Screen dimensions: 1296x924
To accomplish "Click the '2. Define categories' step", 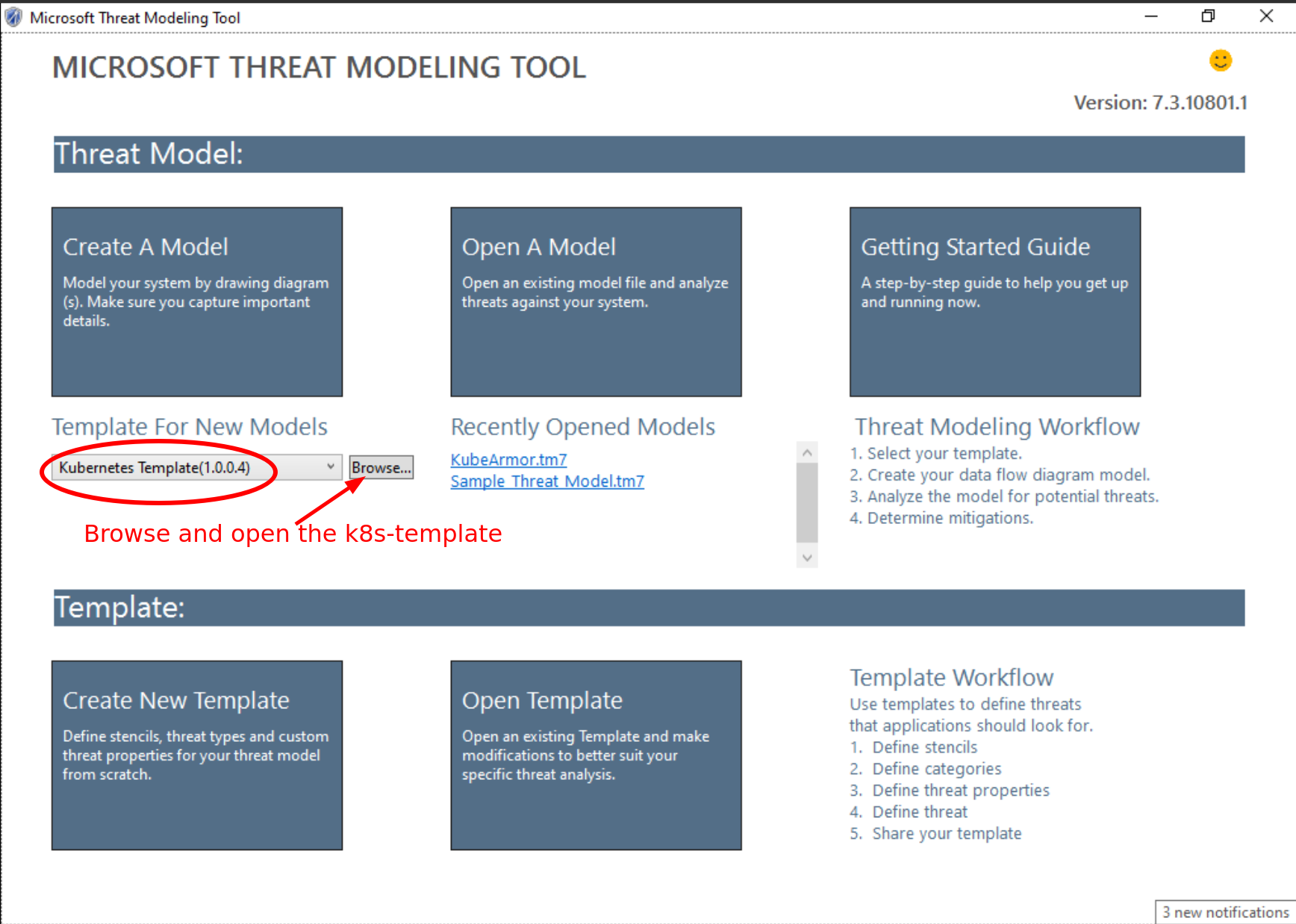I will click(x=926, y=769).
